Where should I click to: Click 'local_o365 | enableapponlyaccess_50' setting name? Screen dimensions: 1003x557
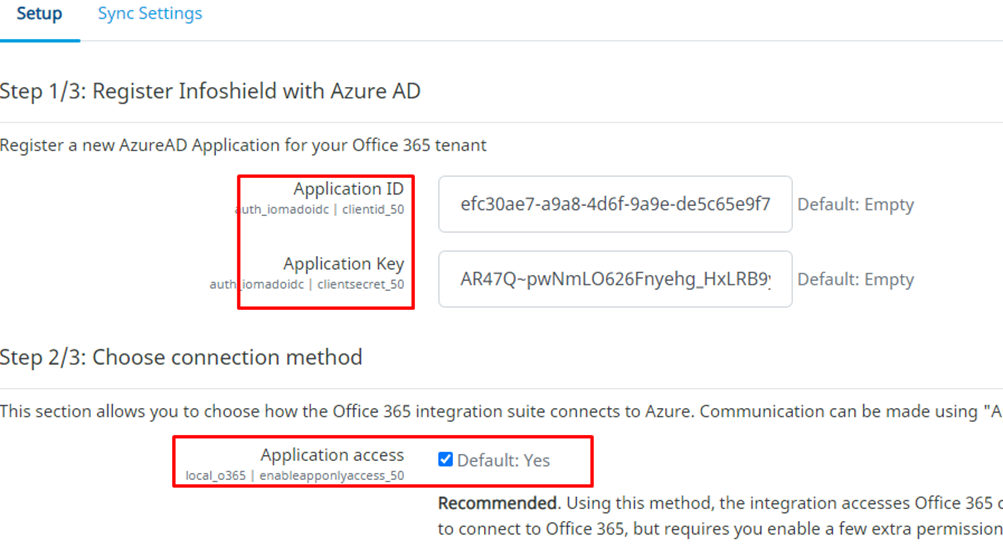click(x=295, y=475)
